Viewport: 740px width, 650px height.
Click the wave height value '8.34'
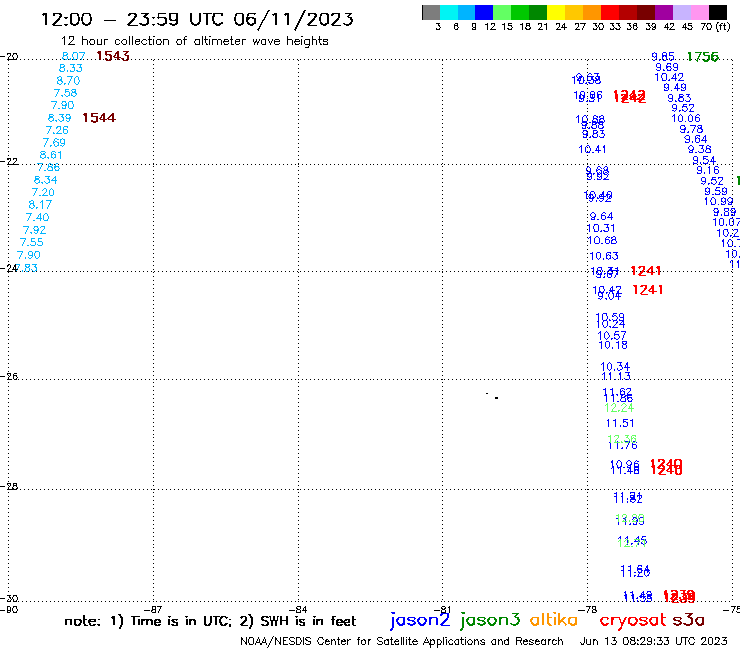point(45,180)
